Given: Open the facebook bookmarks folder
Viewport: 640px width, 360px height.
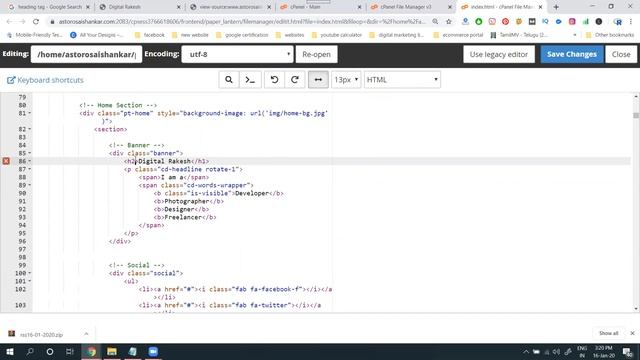Looking at the screenshot, I should pyautogui.click(x=149, y=35).
